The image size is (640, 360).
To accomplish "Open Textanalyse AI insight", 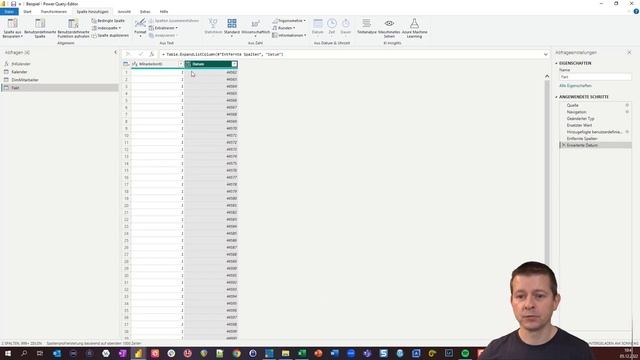I will pos(367,27).
